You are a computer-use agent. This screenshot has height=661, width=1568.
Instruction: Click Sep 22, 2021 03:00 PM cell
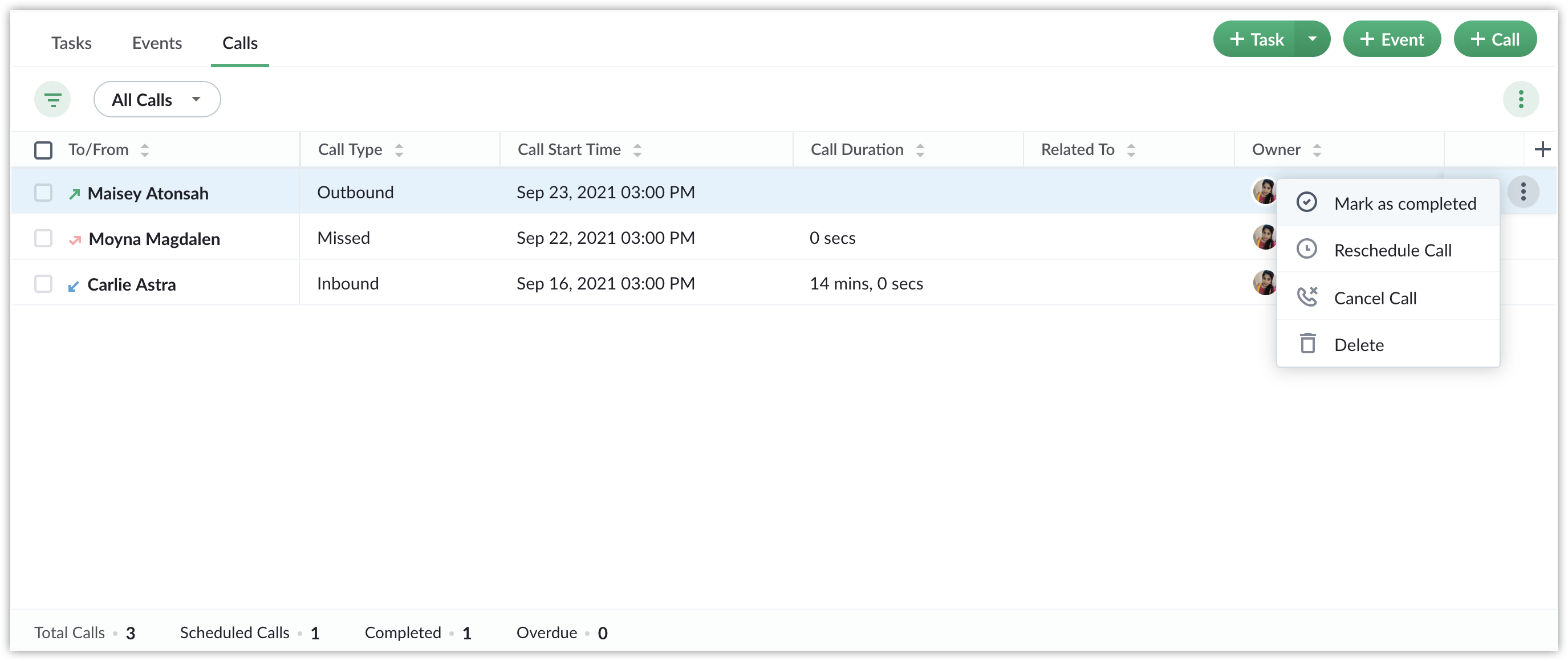606,238
